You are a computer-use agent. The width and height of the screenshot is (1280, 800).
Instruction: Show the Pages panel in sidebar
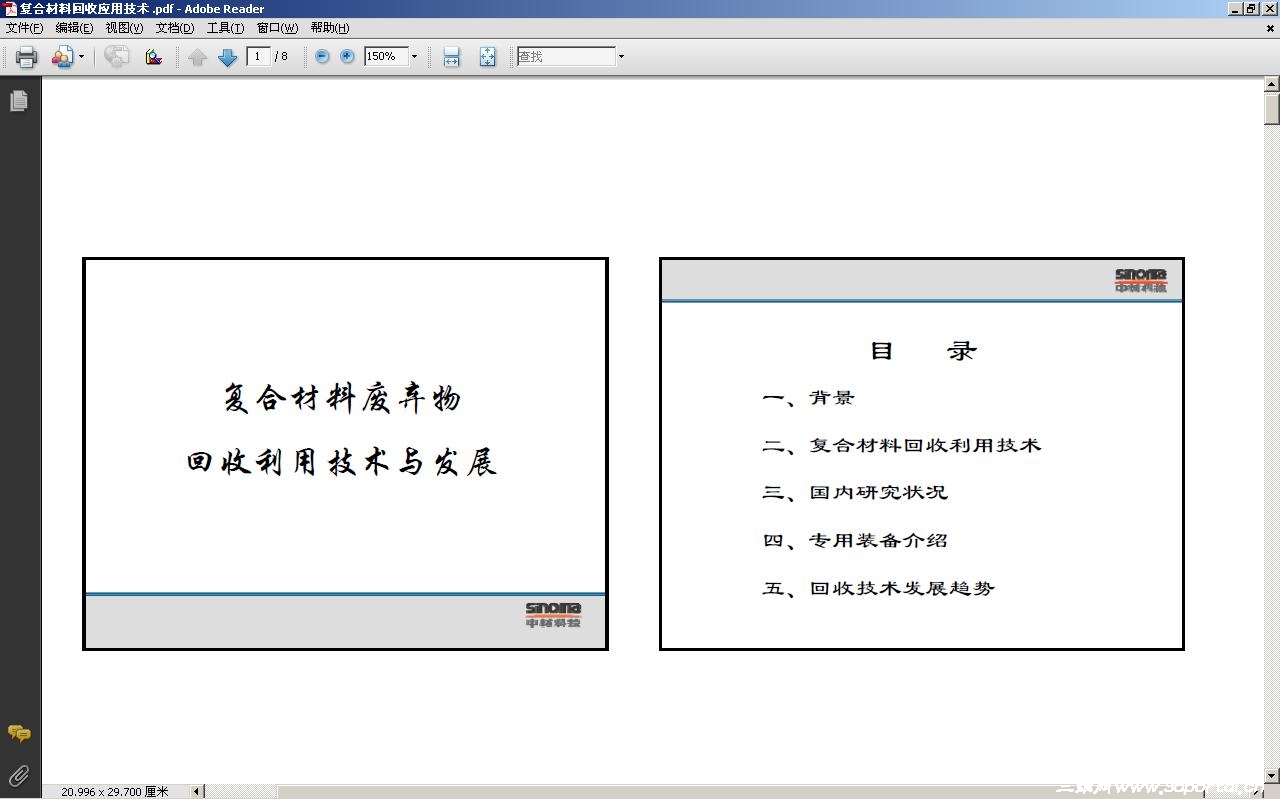click(19, 101)
